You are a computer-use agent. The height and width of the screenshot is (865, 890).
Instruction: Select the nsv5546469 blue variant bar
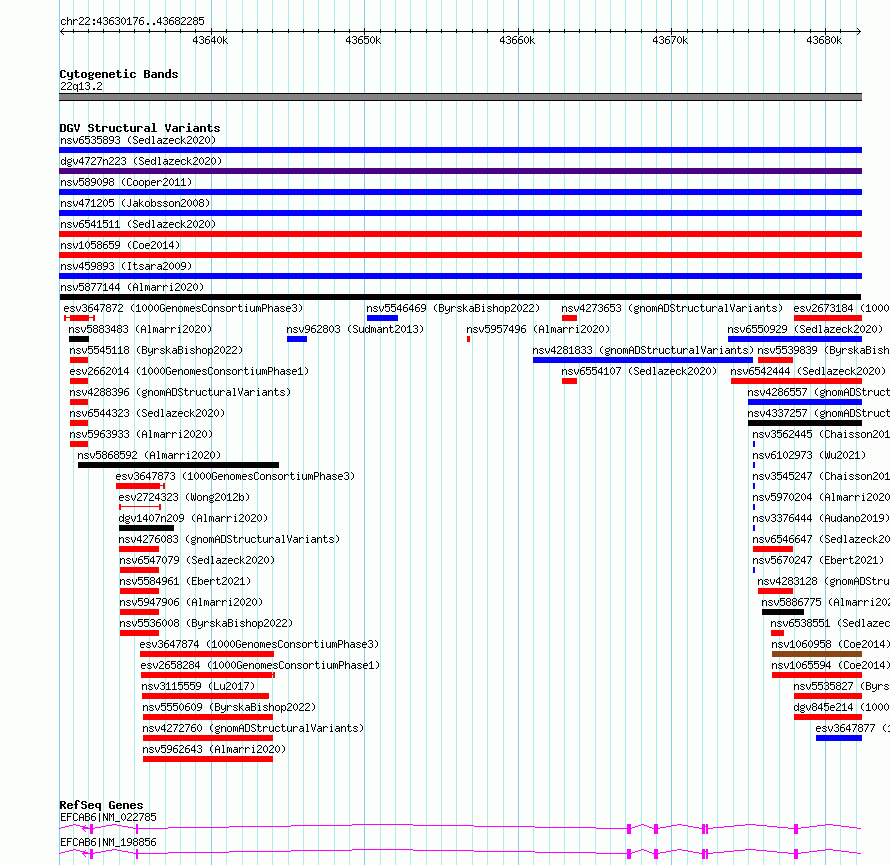[382, 318]
